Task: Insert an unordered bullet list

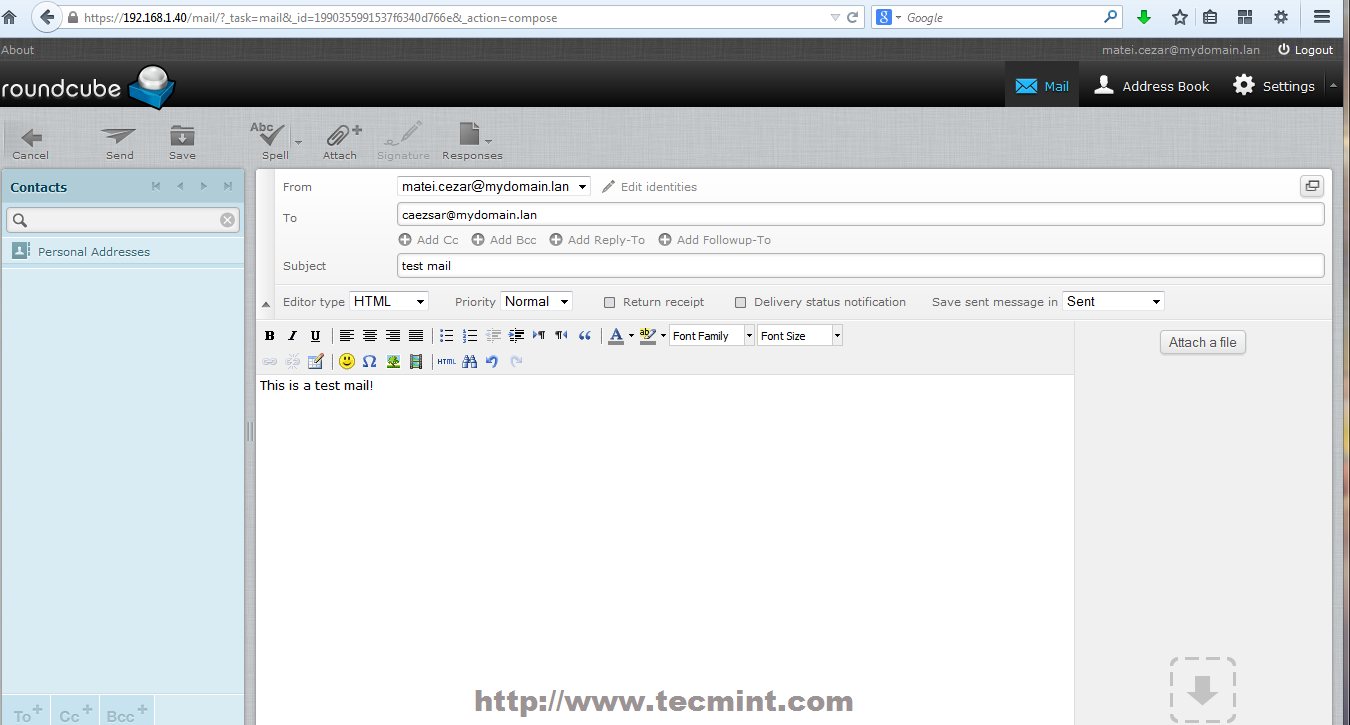Action: [447, 336]
